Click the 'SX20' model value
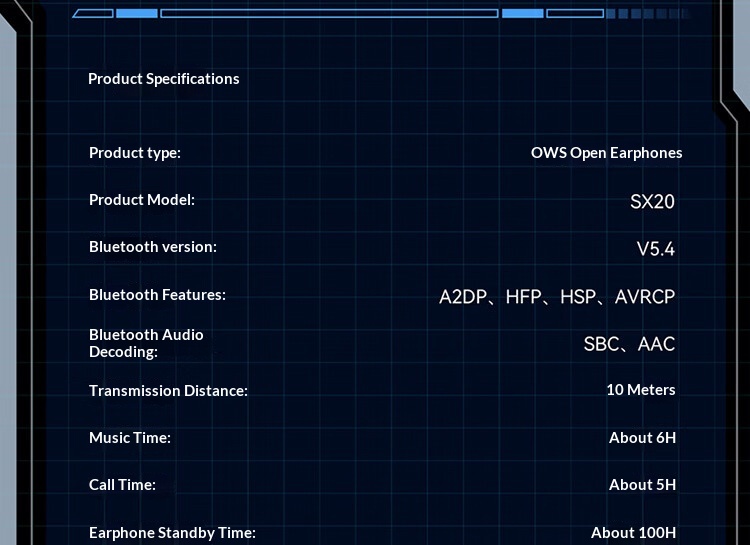The height and width of the screenshot is (545, 750). click(652, 201)
